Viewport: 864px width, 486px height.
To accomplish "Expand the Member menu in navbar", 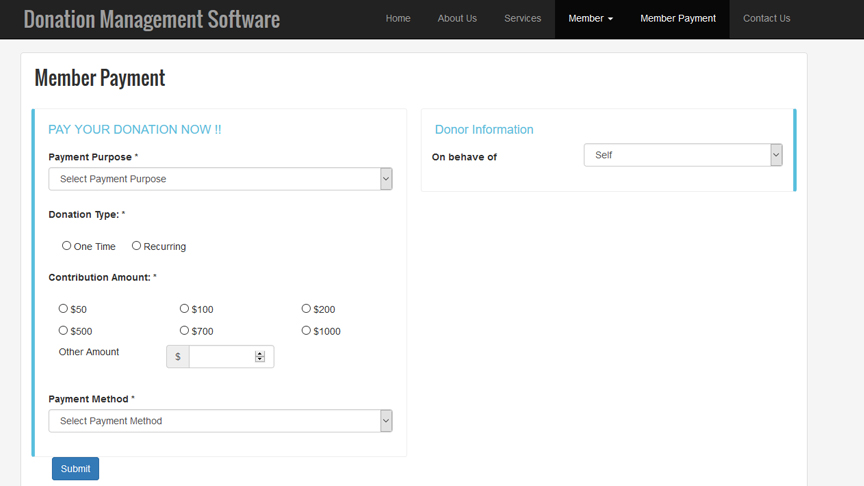I will pos(591,19).
